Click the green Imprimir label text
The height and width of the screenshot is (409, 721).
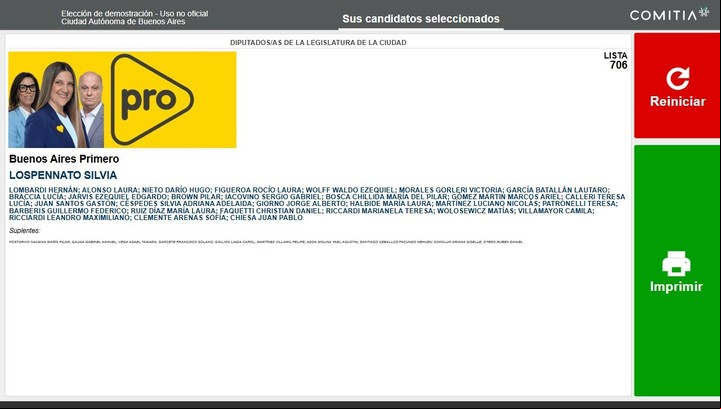click(676, 287)
